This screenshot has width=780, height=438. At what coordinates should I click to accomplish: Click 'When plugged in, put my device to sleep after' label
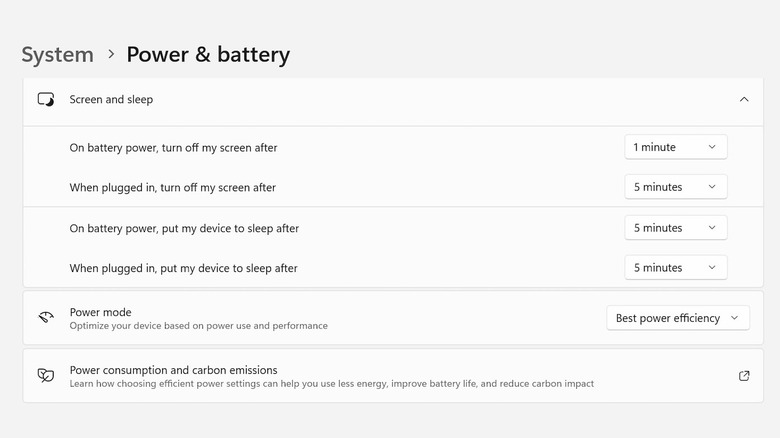coord(183,268)
